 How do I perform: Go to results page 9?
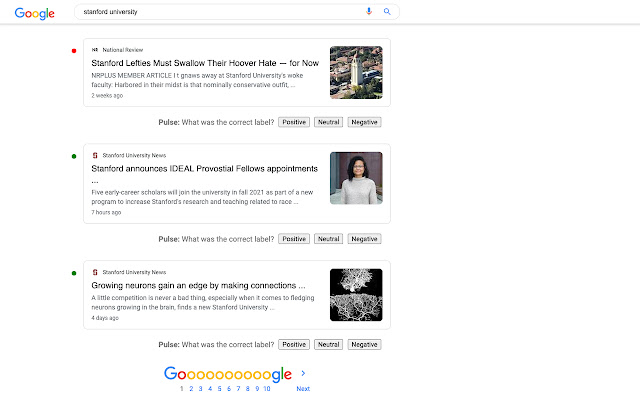257,389
